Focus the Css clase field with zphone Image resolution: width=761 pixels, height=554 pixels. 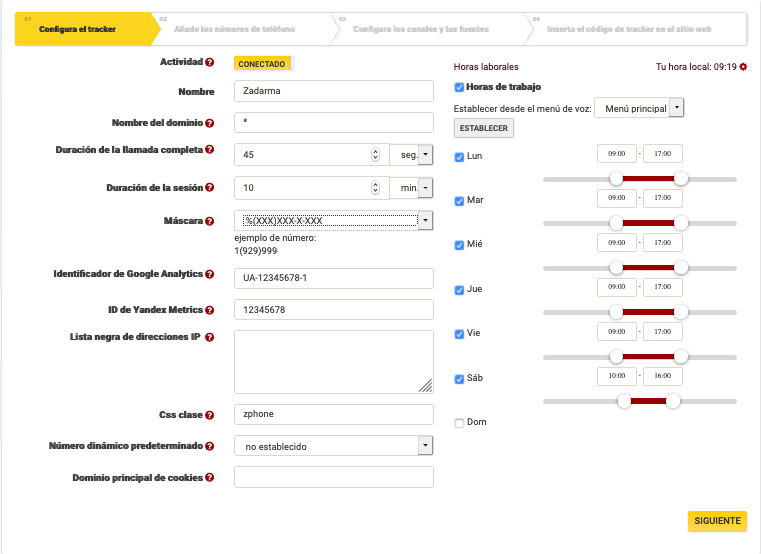click(333, 414)
